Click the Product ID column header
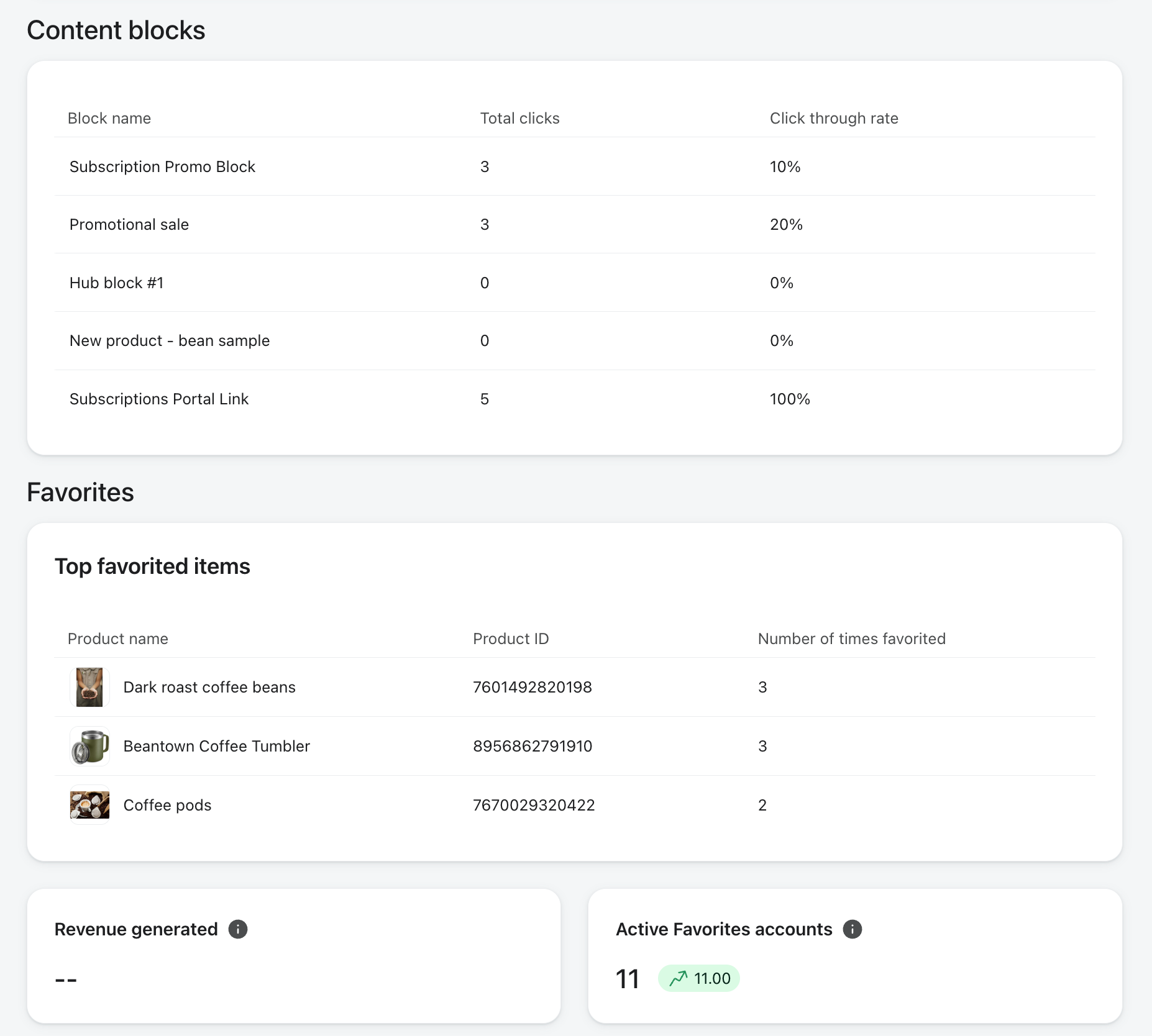This screenshot has height=1036, width=1152. [511, 638]
